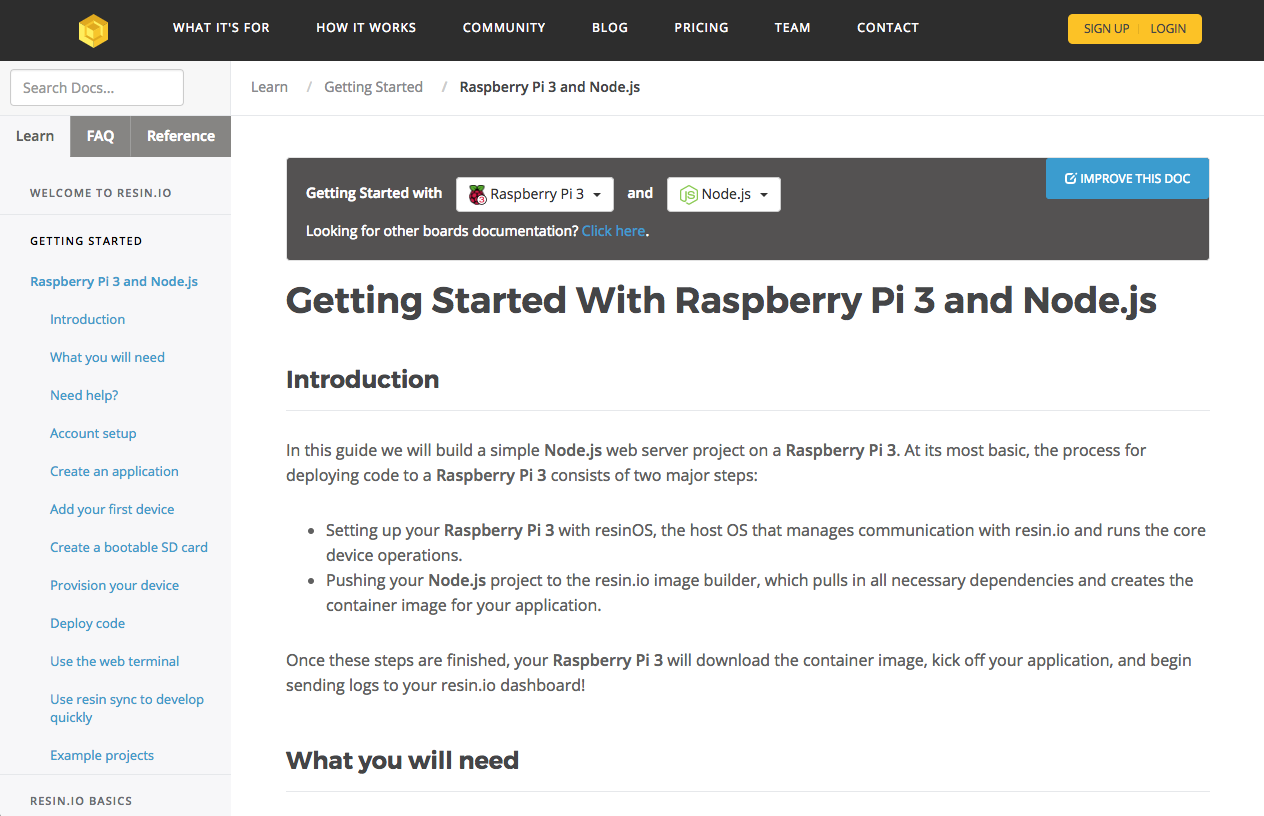Open Resin.io Basics sidebar section
Viewport: 1264px width, 816px height.
[81, 801]
